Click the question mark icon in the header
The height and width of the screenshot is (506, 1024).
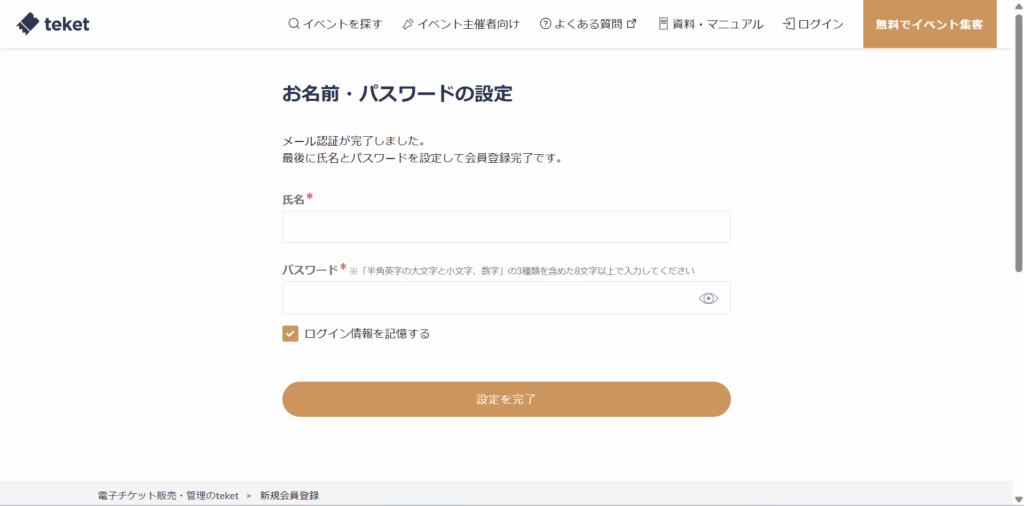pos(545,24)
